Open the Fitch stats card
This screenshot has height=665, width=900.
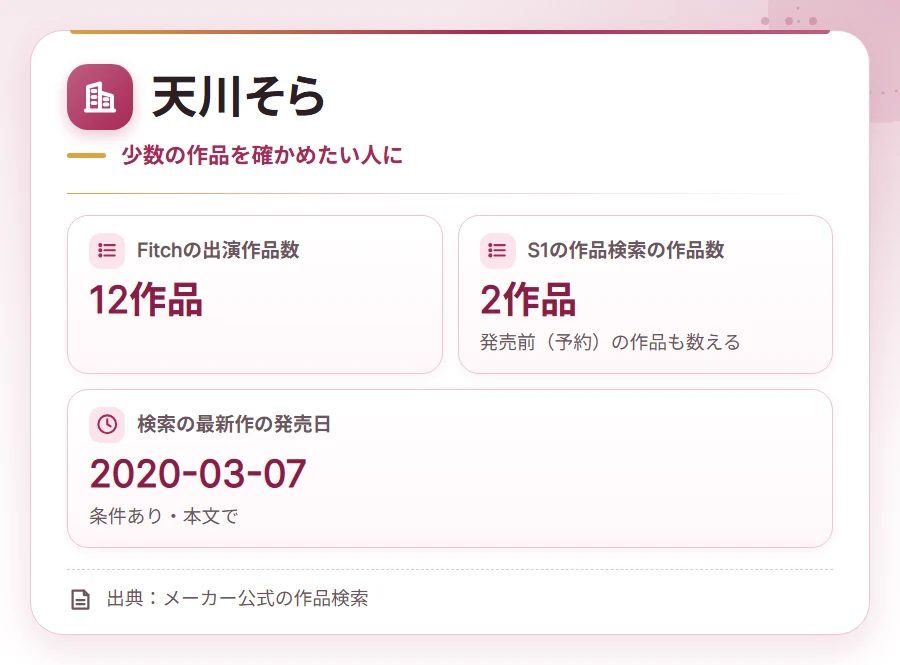255,294
